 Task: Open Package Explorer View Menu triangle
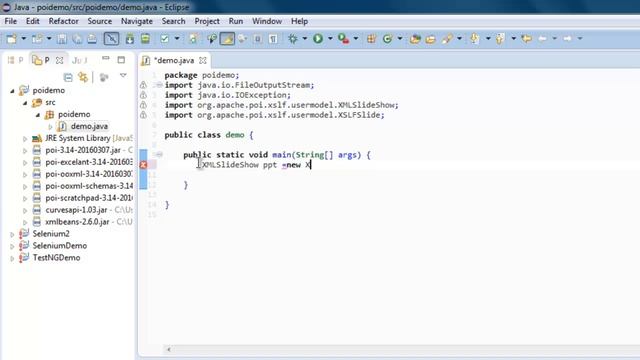point(123,76)
